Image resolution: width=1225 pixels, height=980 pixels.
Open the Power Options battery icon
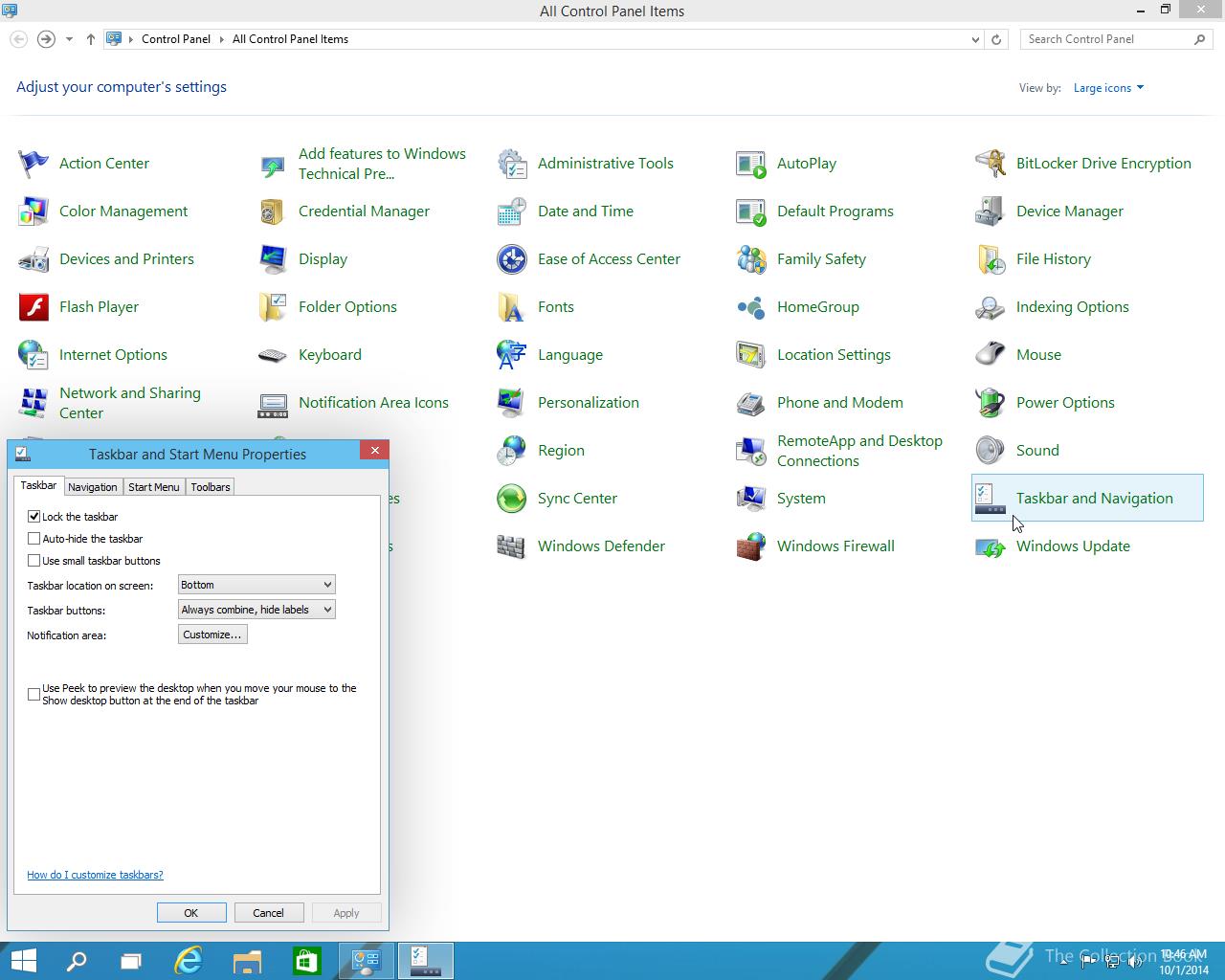(x=991, y=403)
